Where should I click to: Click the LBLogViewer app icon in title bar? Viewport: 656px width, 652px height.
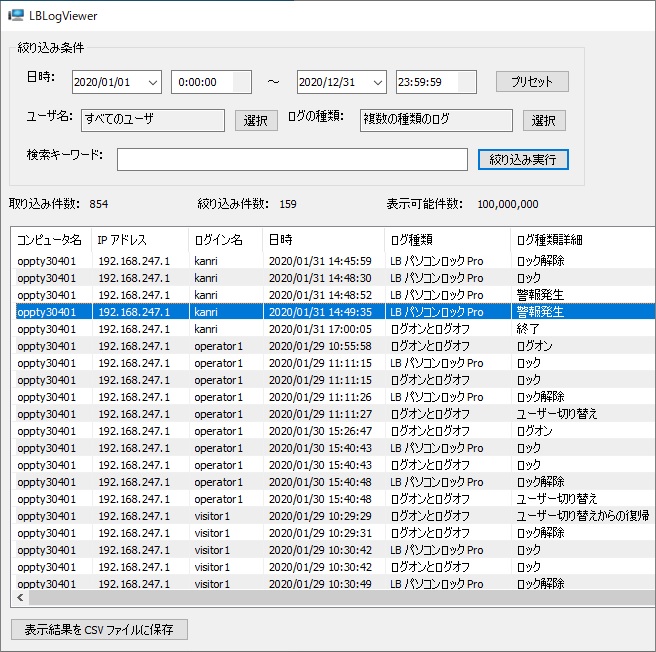click(16, 15)
